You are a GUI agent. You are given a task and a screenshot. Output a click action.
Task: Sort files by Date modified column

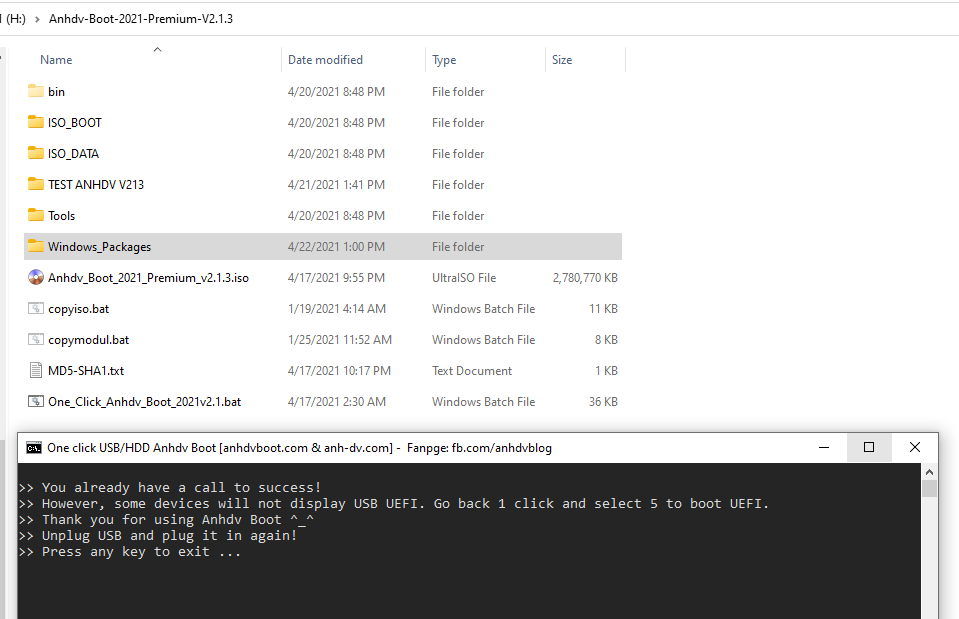click(325, 60)
